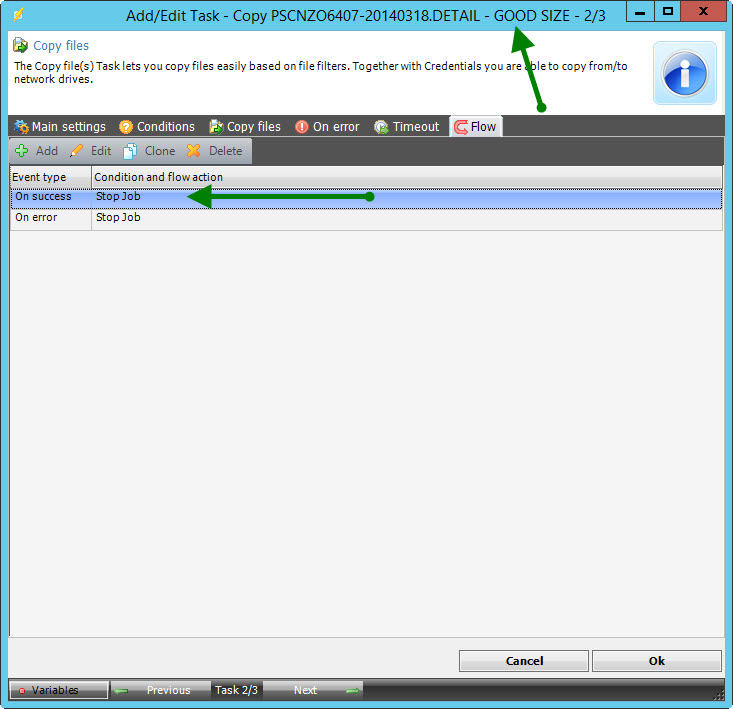Confirm with the Ok button
The height and width of the screenshot is (709, 733).
[656, 661]
